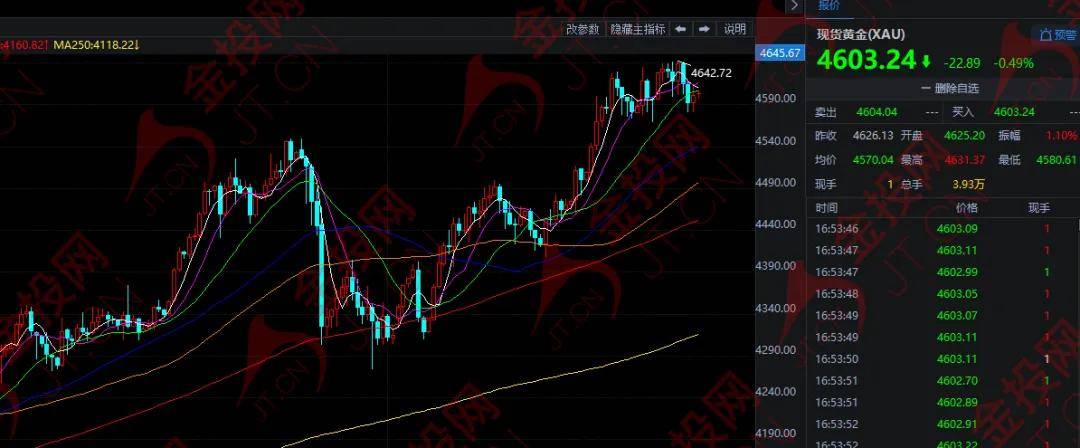Click the tick price 4602.70
The image size is (1080, 448).
pyautogui.click(x=957, y=380)
